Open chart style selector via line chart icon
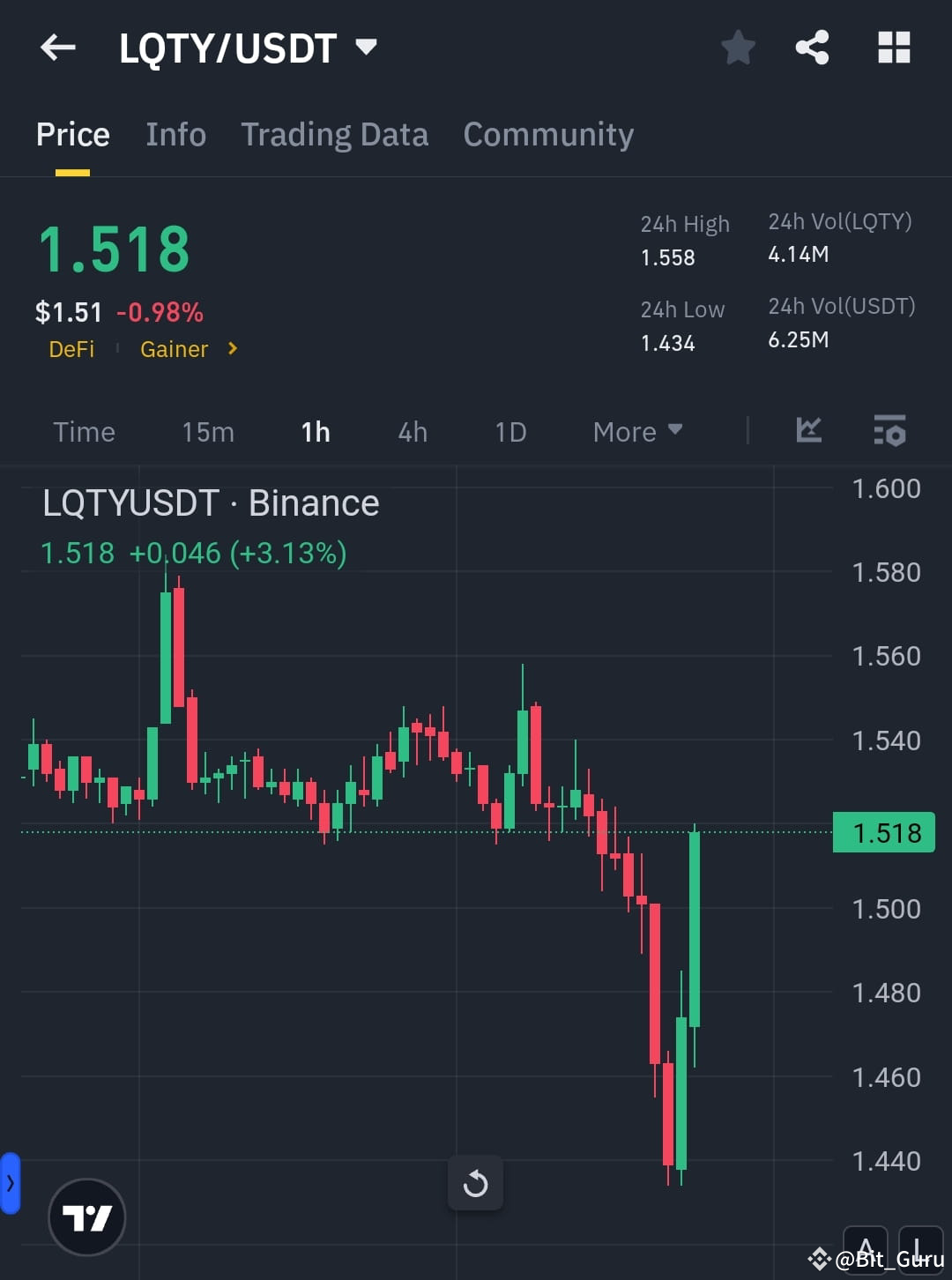Image resolution: width=952 pixels, height=1280 pixels. [808, 431]
